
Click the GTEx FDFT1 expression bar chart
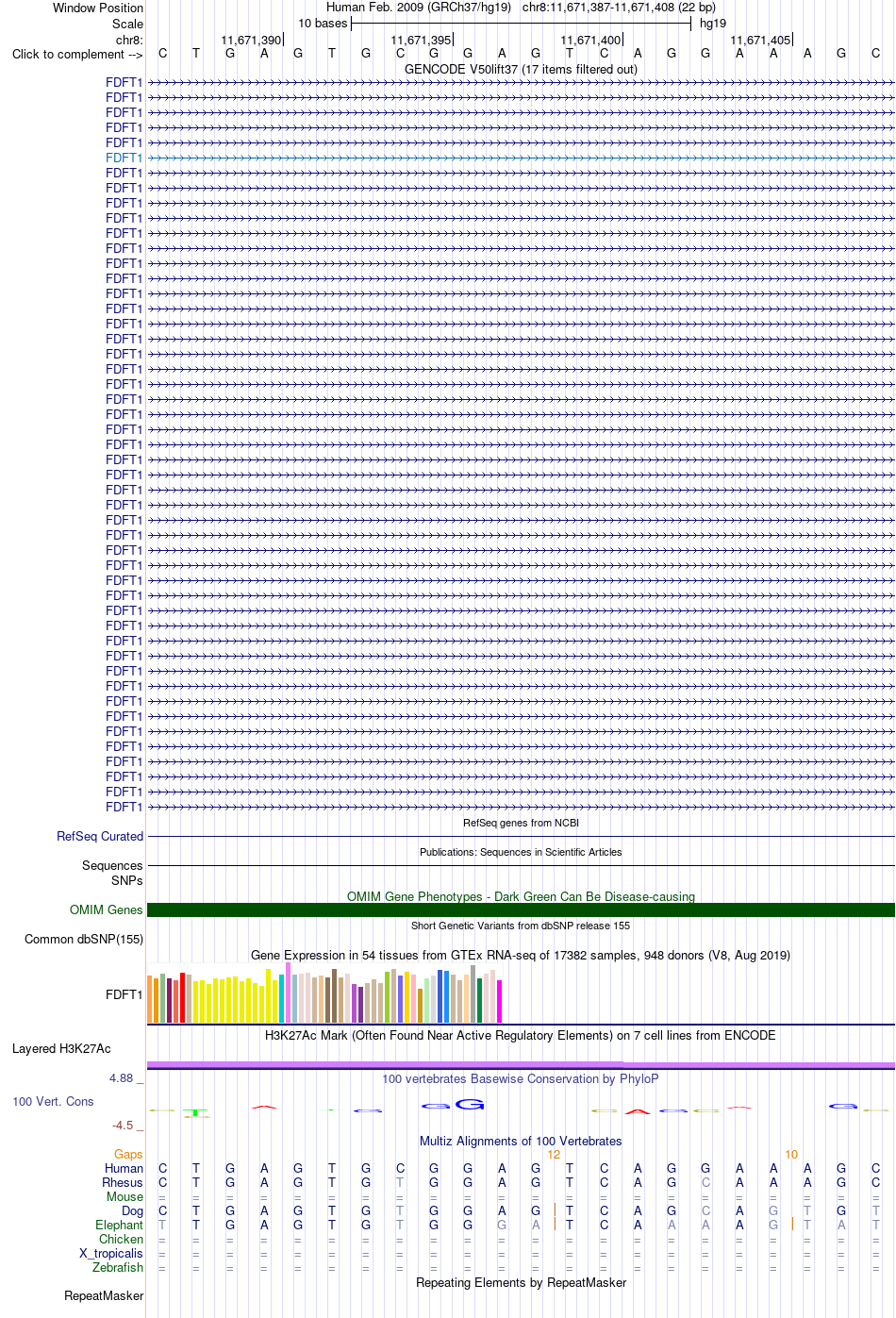[324, 994]
